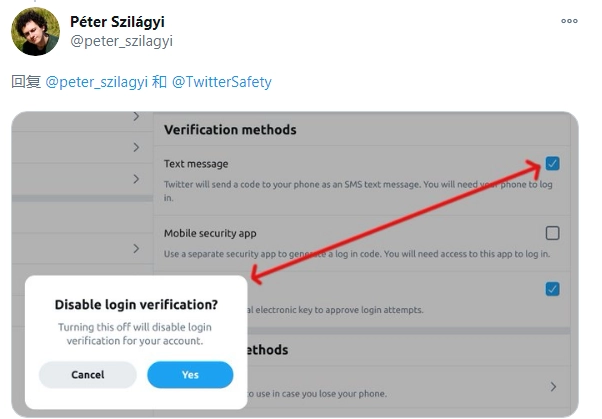Click the Verification methods heading
The image size is (602, 419).
[230, 130]
